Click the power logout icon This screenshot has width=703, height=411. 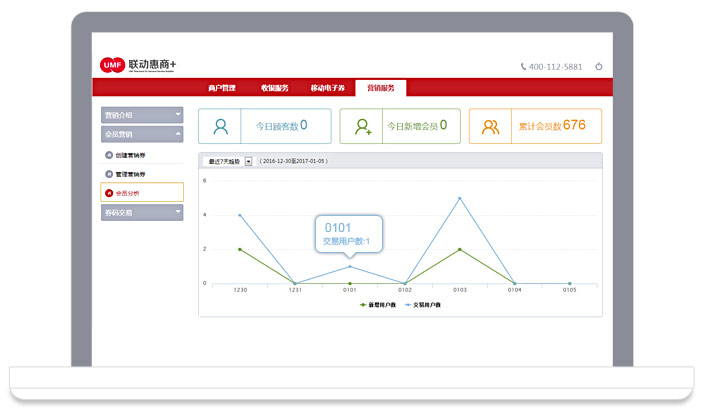click(x=599, y=67)
